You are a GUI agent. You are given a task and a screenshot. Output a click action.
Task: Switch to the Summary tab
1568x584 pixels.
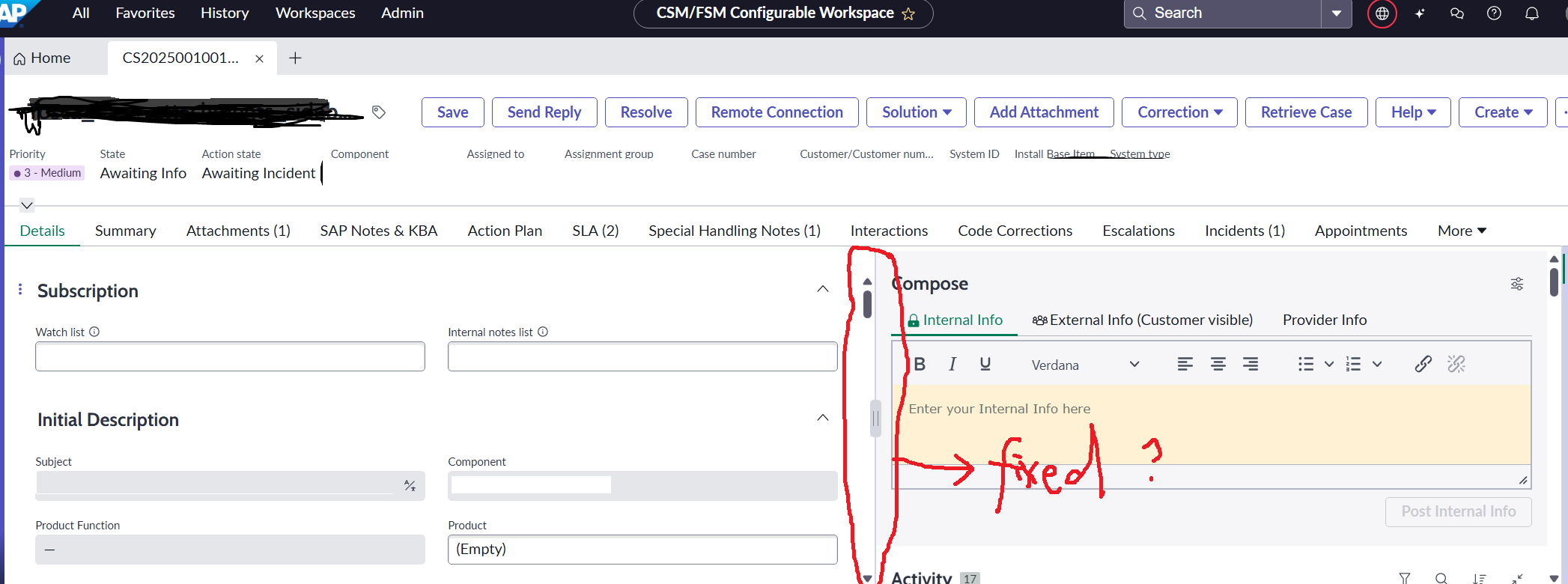point(126,231)
